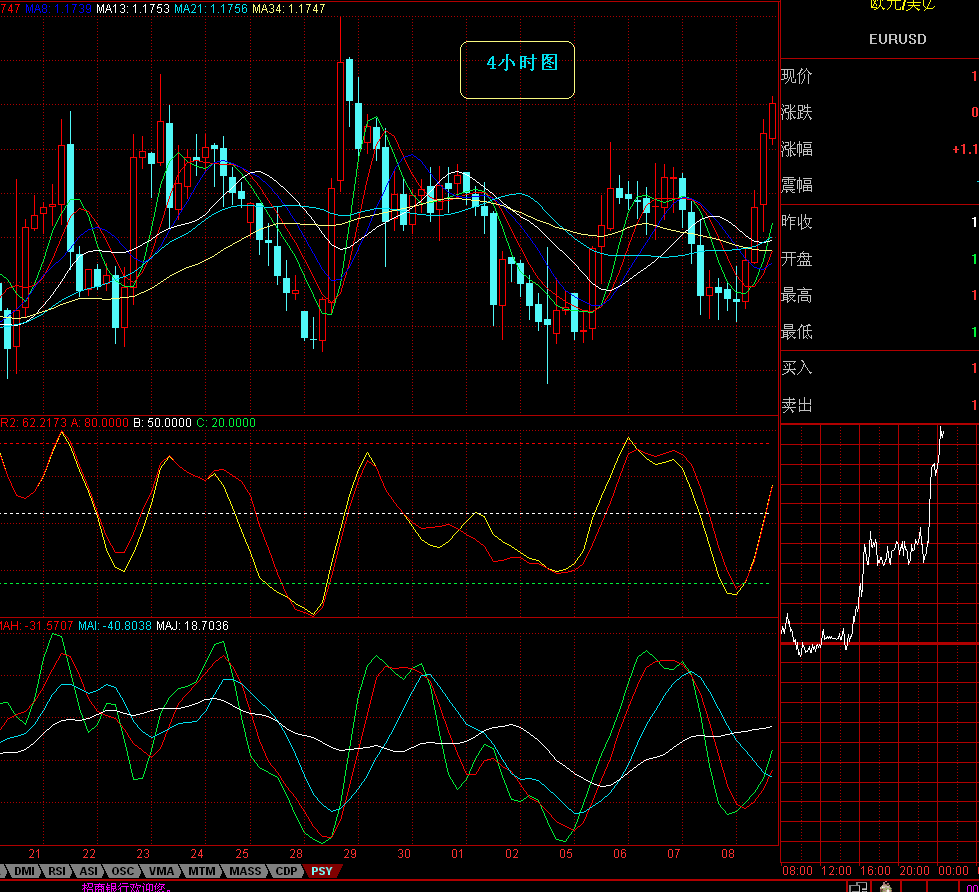Switch to the DMI indicator tab

point(23,871)
